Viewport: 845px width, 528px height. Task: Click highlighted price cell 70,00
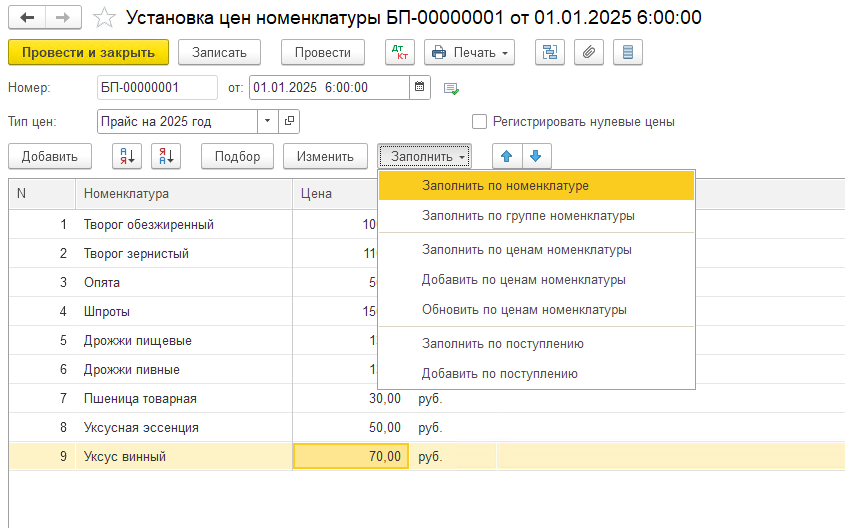point(351,456)
